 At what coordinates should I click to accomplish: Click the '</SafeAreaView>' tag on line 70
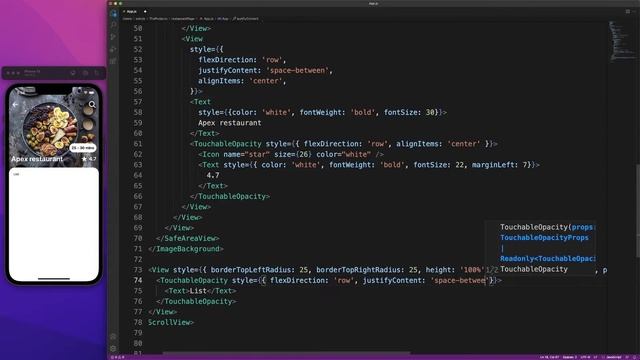(x=188, y=238)
